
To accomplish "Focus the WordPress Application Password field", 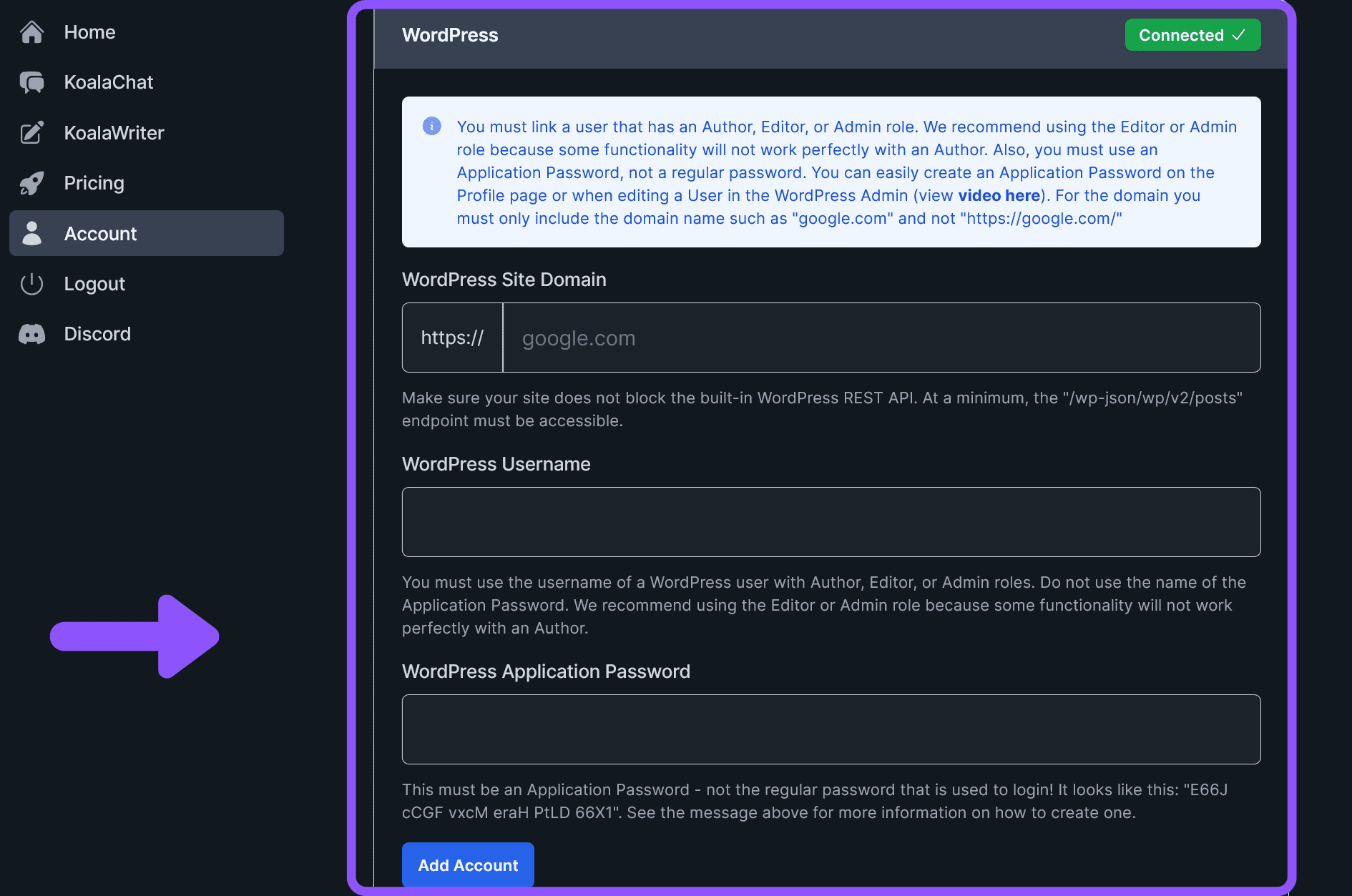I will (x=831, y=729).
